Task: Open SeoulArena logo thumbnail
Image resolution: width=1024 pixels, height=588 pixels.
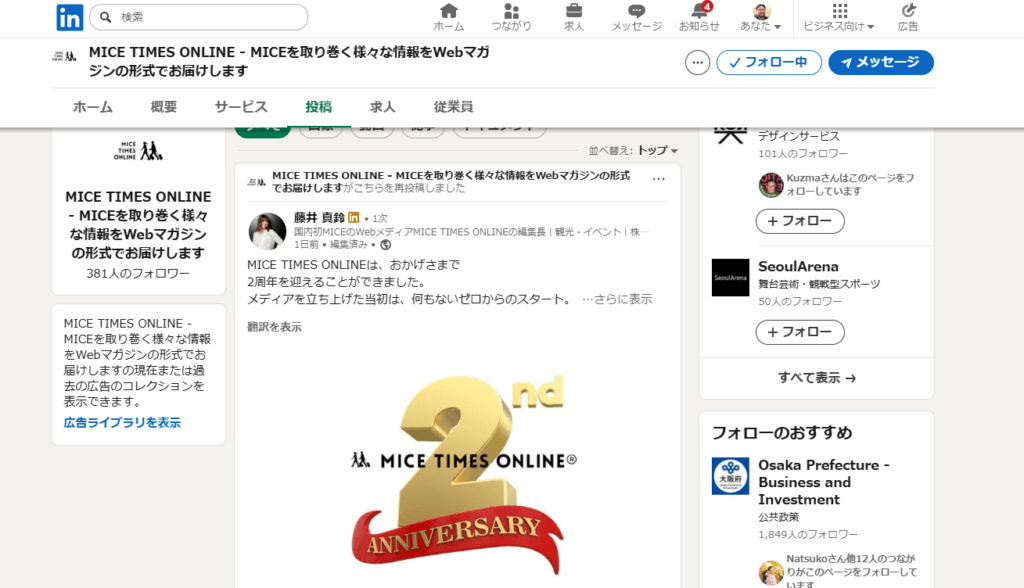Action: (x=730, y=278)
